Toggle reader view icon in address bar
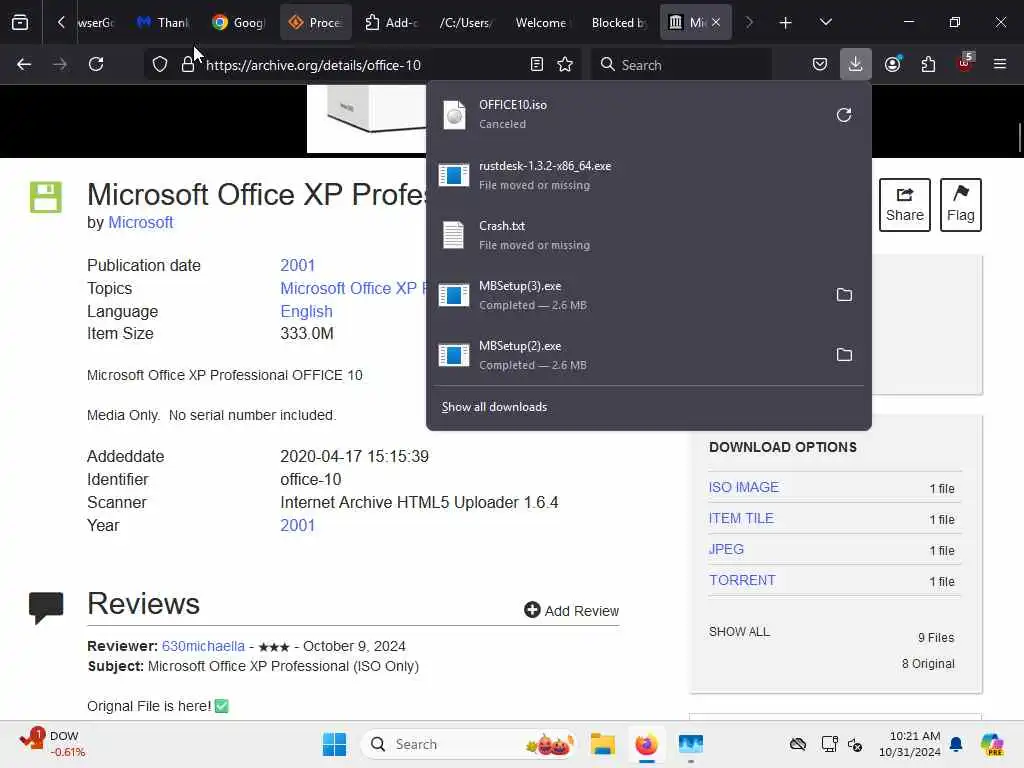 pyautogui.click(x=537, y=65)
